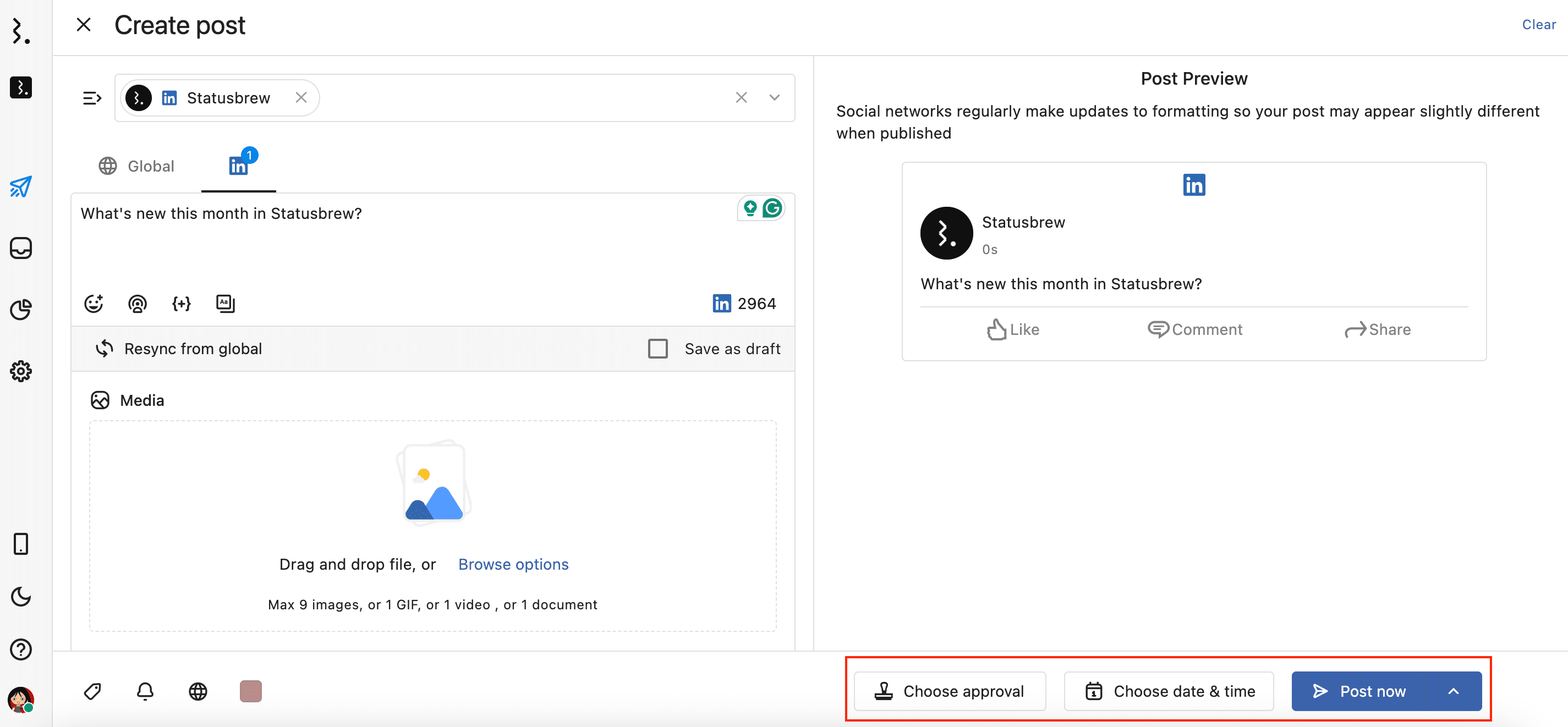Click the Browse options link
This screenshot has width=1568, height=727.
pyautogui.click(x=513, y=564)
